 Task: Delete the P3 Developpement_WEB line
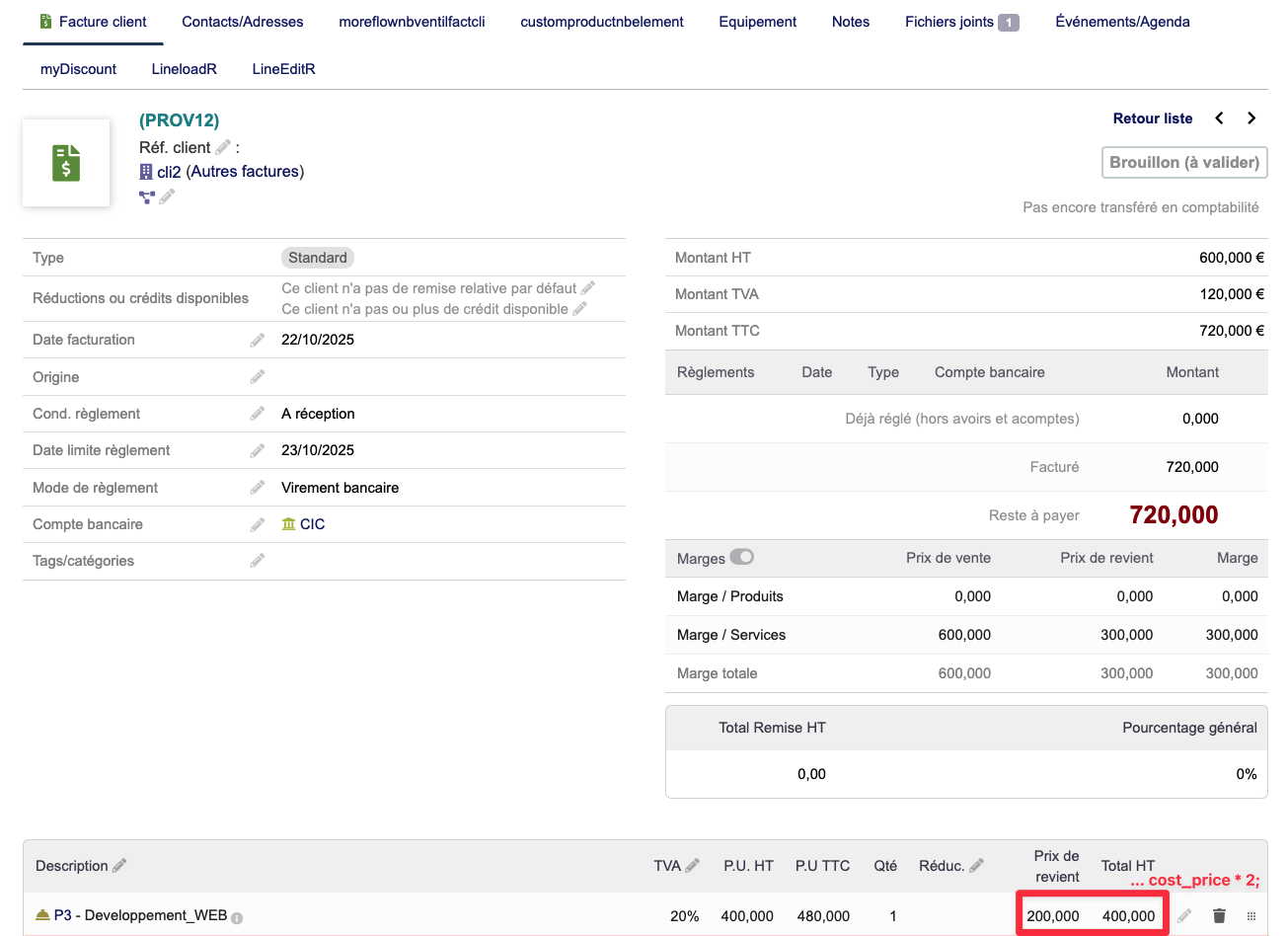click(1219, 915)
